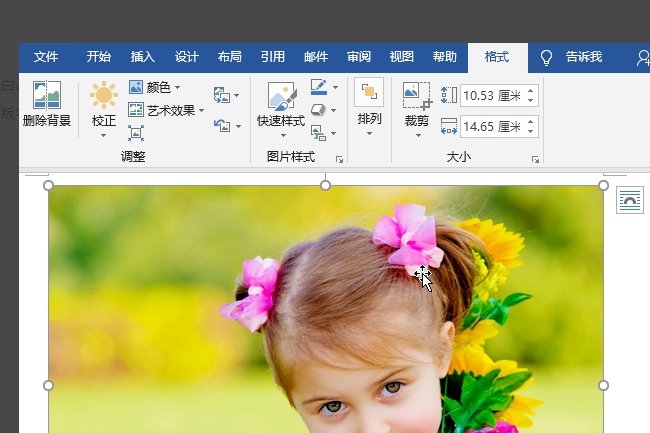
Task: Click the Reset Picture icon
Action: coord(222,125)
